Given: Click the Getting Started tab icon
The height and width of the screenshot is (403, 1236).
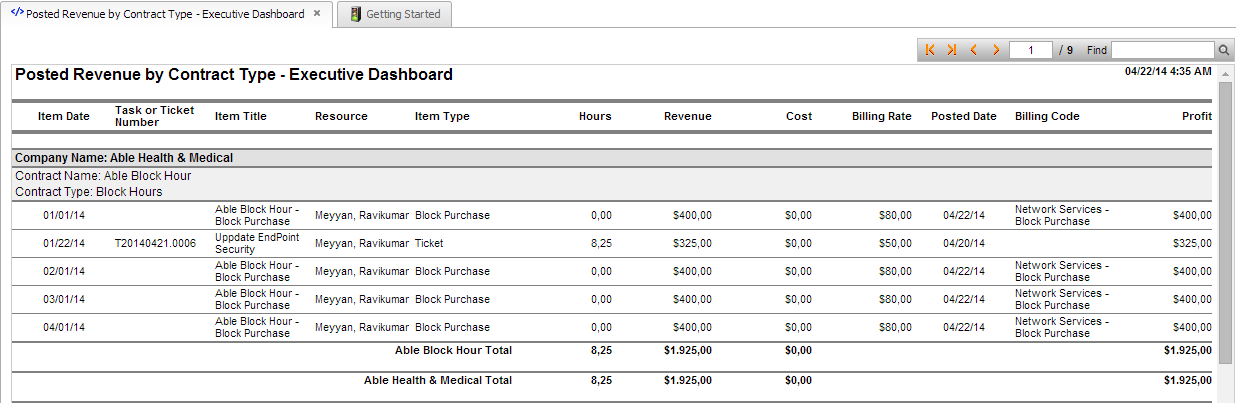Looking at the screenshot, I should point(354,15).
